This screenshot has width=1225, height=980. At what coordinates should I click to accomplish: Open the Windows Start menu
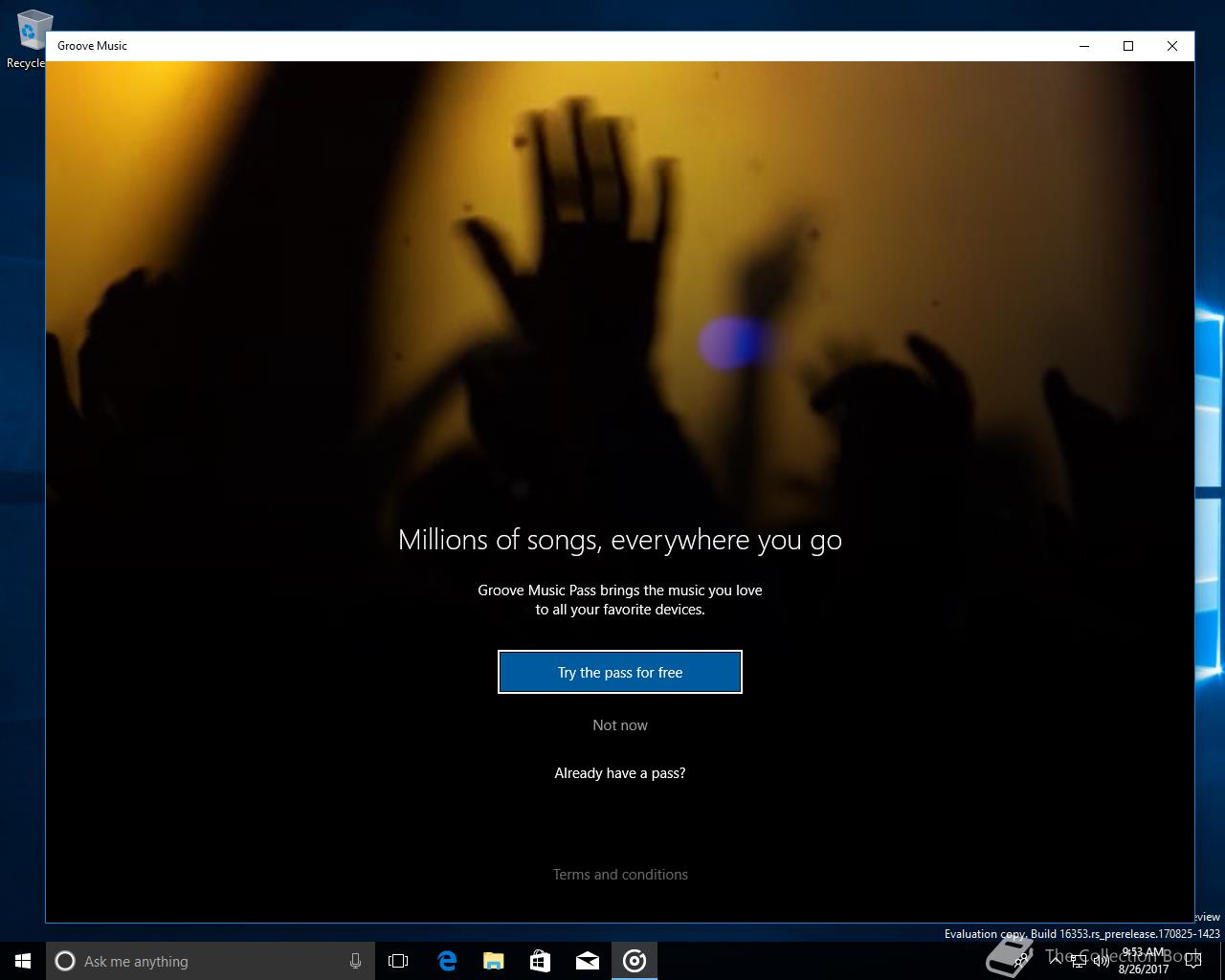23,961
